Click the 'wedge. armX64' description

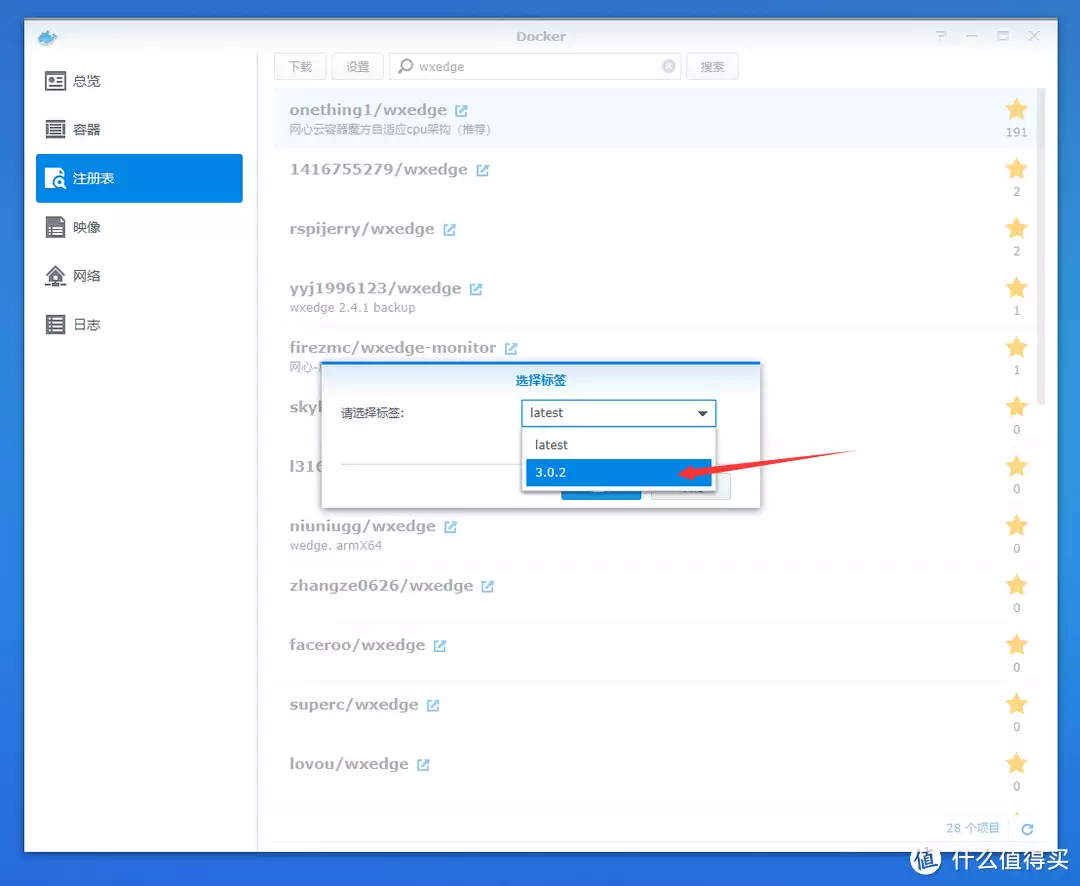click(335, 546)
